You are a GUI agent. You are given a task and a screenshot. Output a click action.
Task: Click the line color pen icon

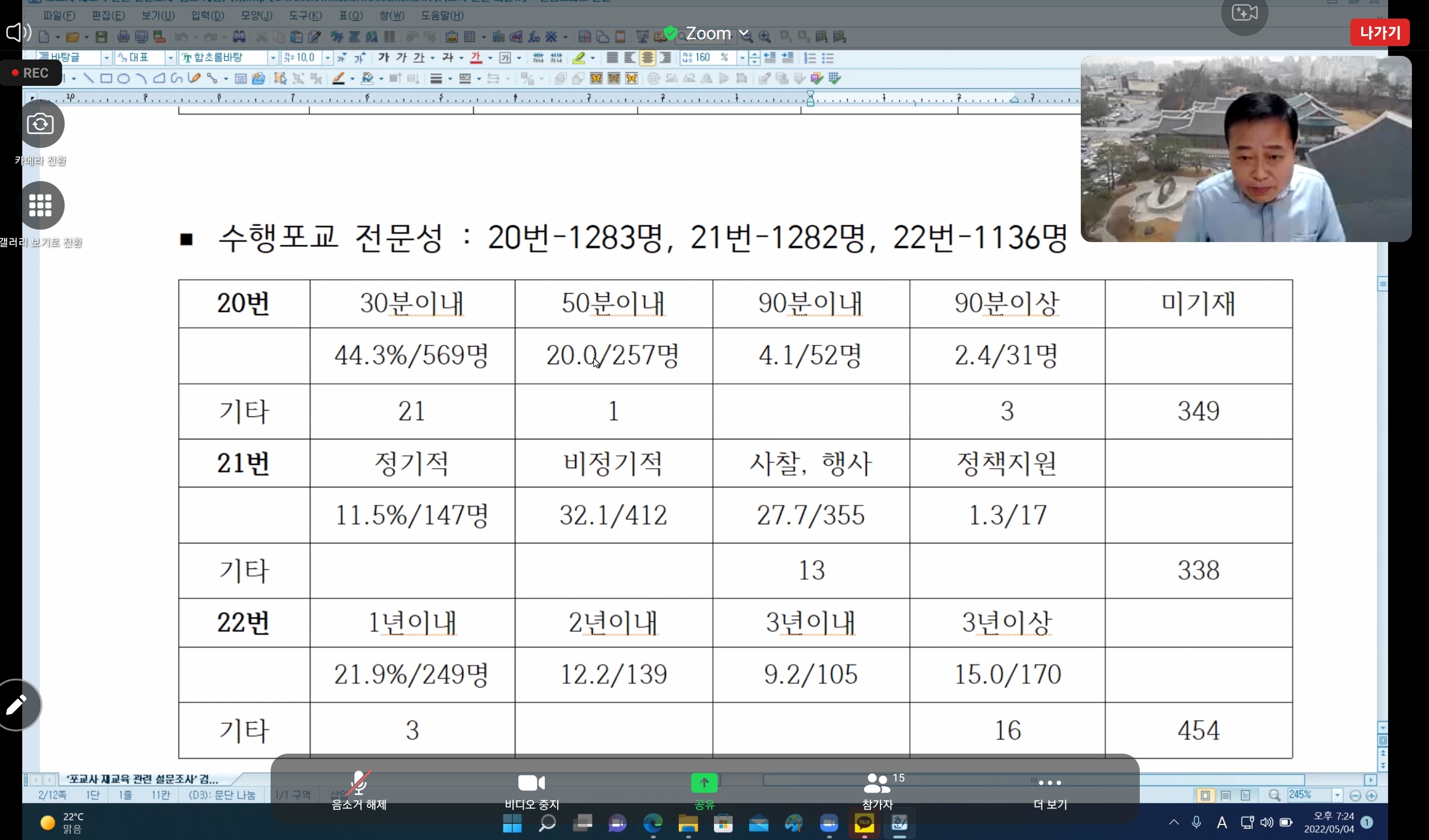pyautogui.click(x=338, y=78)
